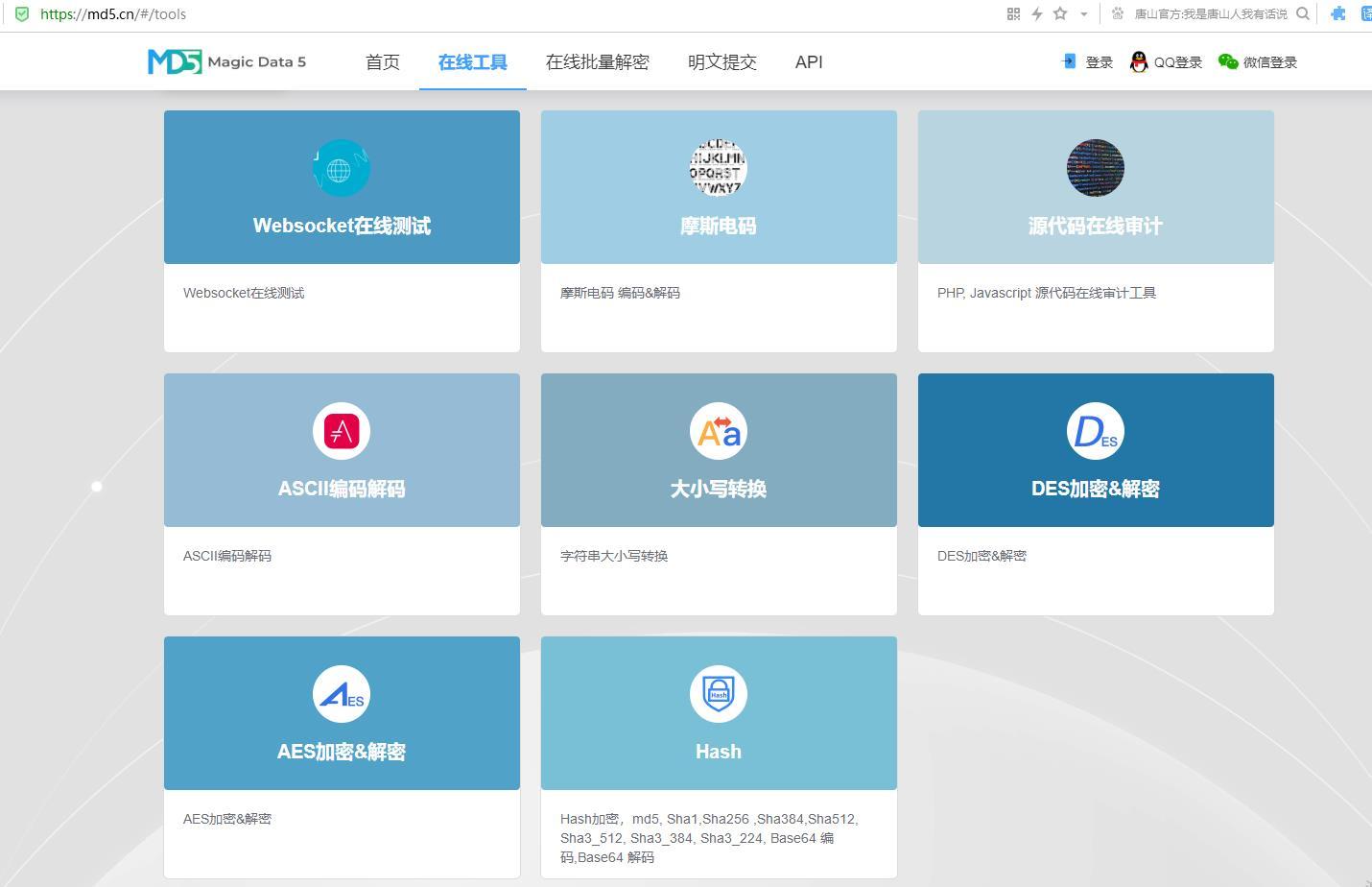The image size is (1372, 887).
Task: Sign in using 微信登录
Action: [1258, 62]
